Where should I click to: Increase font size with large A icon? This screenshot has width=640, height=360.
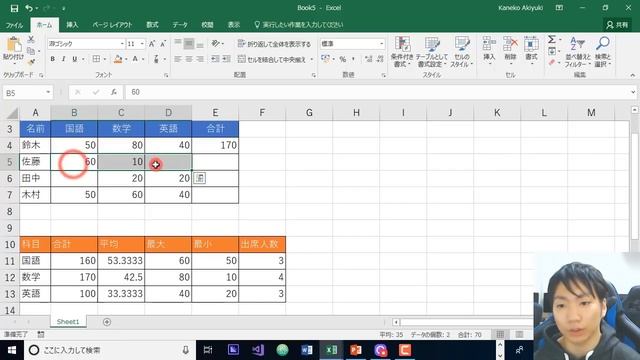152,44
